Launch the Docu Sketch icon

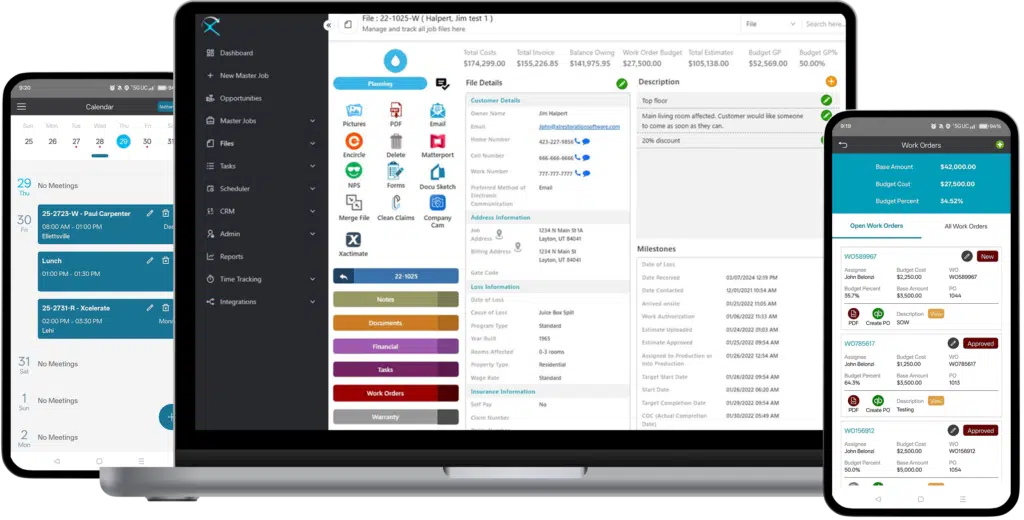[x=438, y=172]
